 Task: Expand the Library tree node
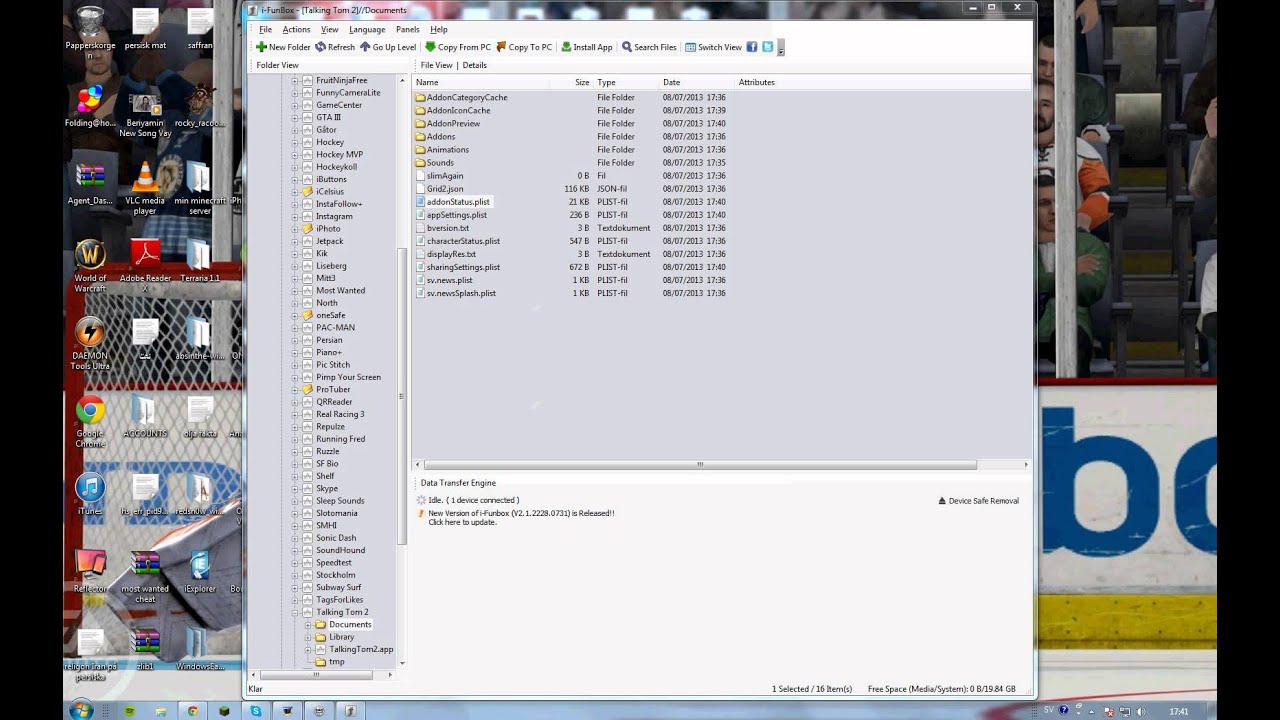(x=308, y=637)
